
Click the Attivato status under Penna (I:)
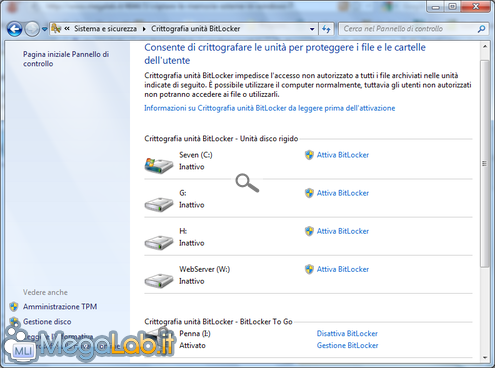tap(192, 345)
